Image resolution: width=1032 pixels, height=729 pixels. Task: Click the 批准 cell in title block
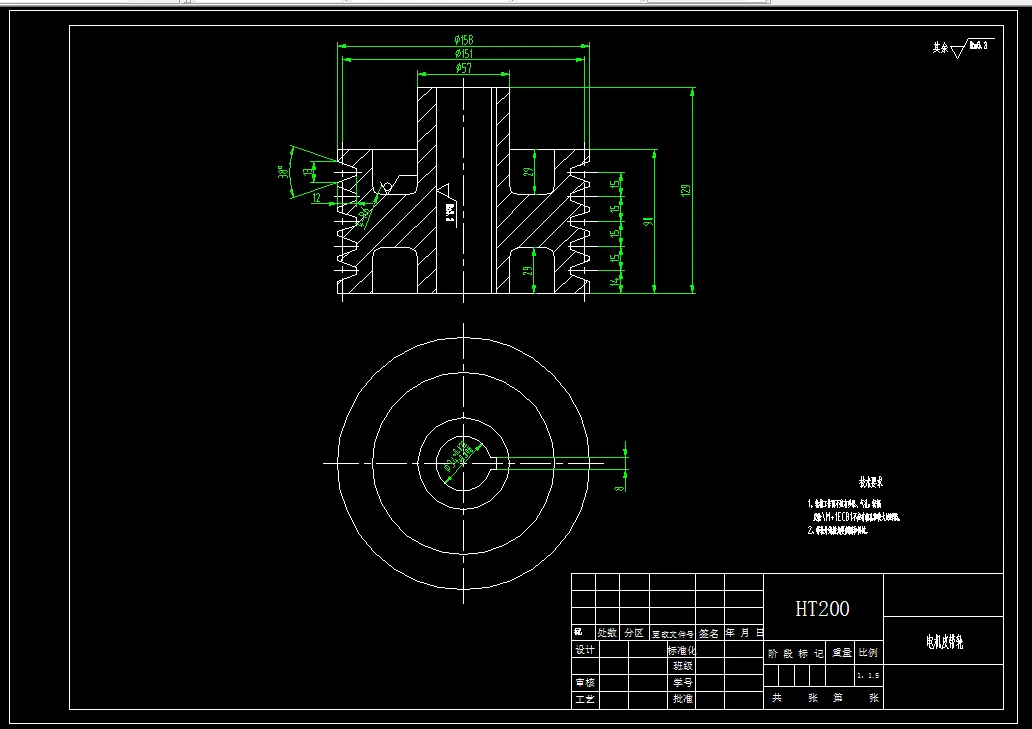coord(683,699)
